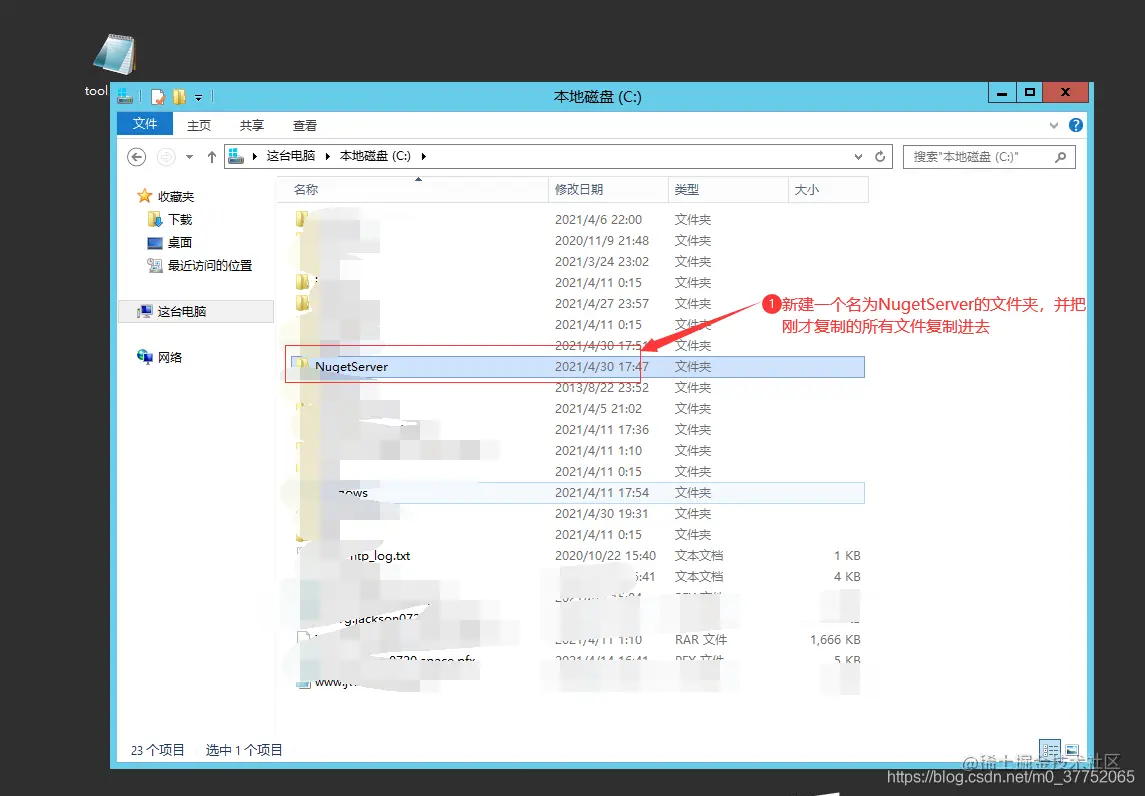1145x796 pixels.
Task: Minimize the 本地磁盘 (C:) window
Action: pyautogui.click(x=1002, y=93)
